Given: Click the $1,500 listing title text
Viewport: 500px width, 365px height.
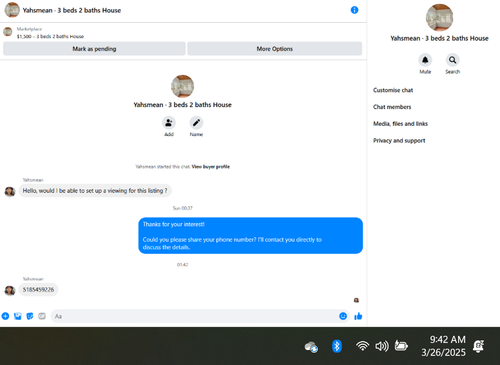Looking at the screenshot, I should pos(50,36).
